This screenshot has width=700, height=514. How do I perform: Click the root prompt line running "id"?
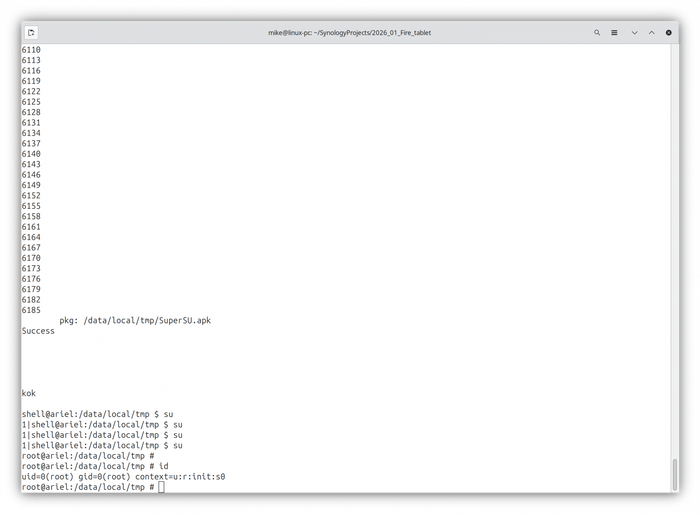pos(93,466)
